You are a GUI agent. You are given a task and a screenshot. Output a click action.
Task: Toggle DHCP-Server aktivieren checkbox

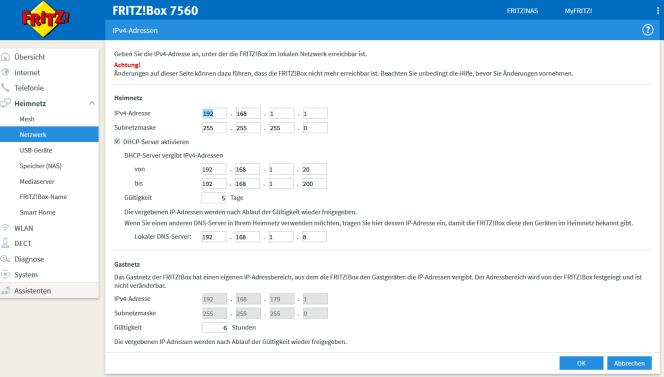(117, 141)
